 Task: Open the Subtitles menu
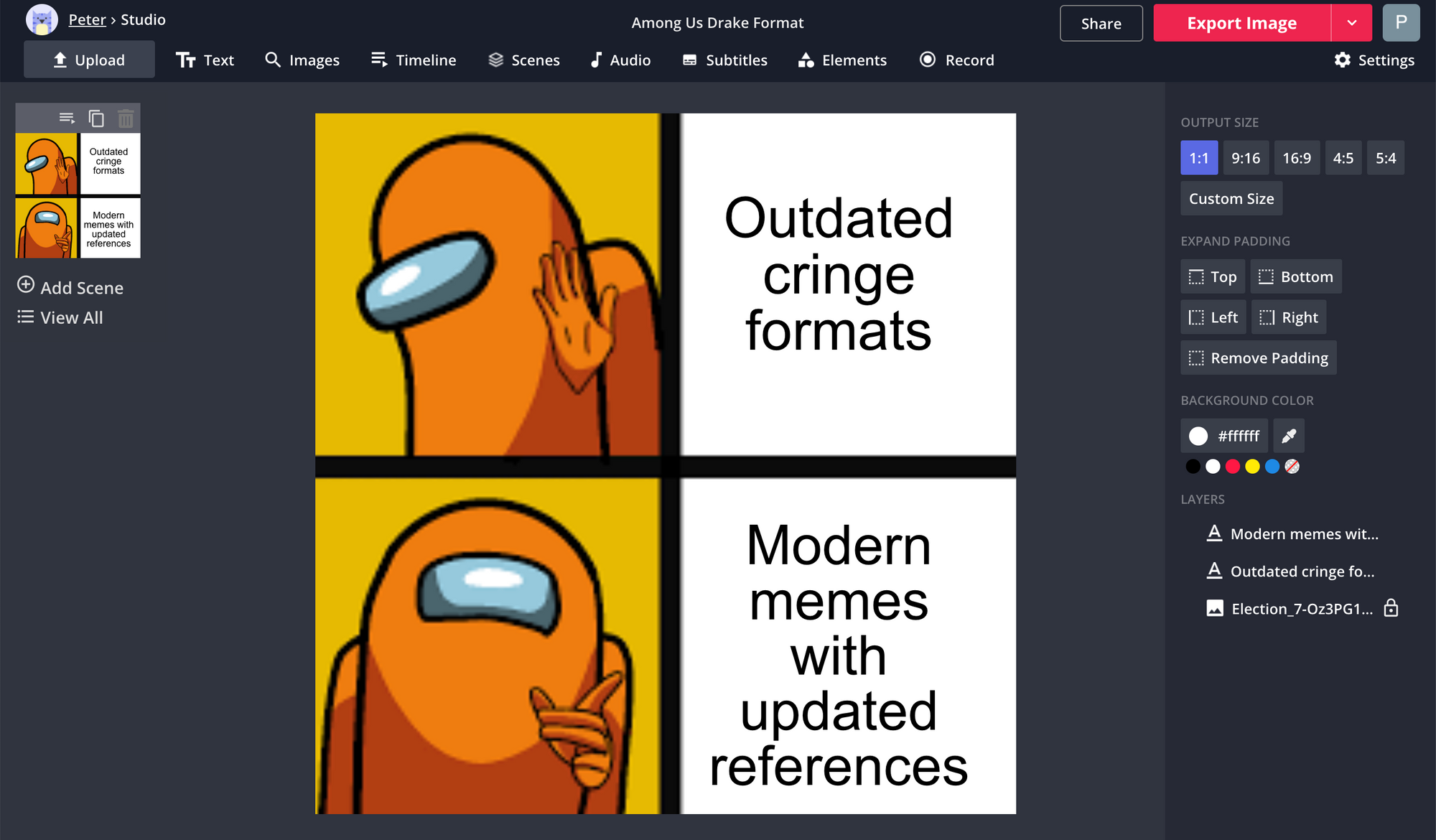pos(724,60)
